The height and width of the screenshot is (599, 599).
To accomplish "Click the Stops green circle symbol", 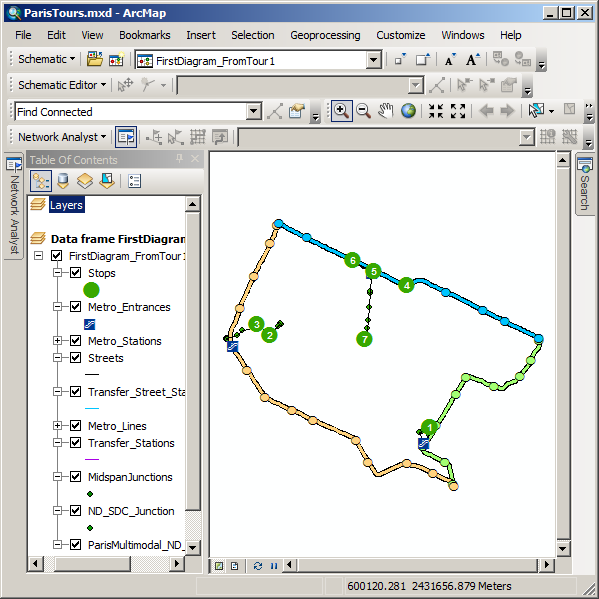I will 91,290.
